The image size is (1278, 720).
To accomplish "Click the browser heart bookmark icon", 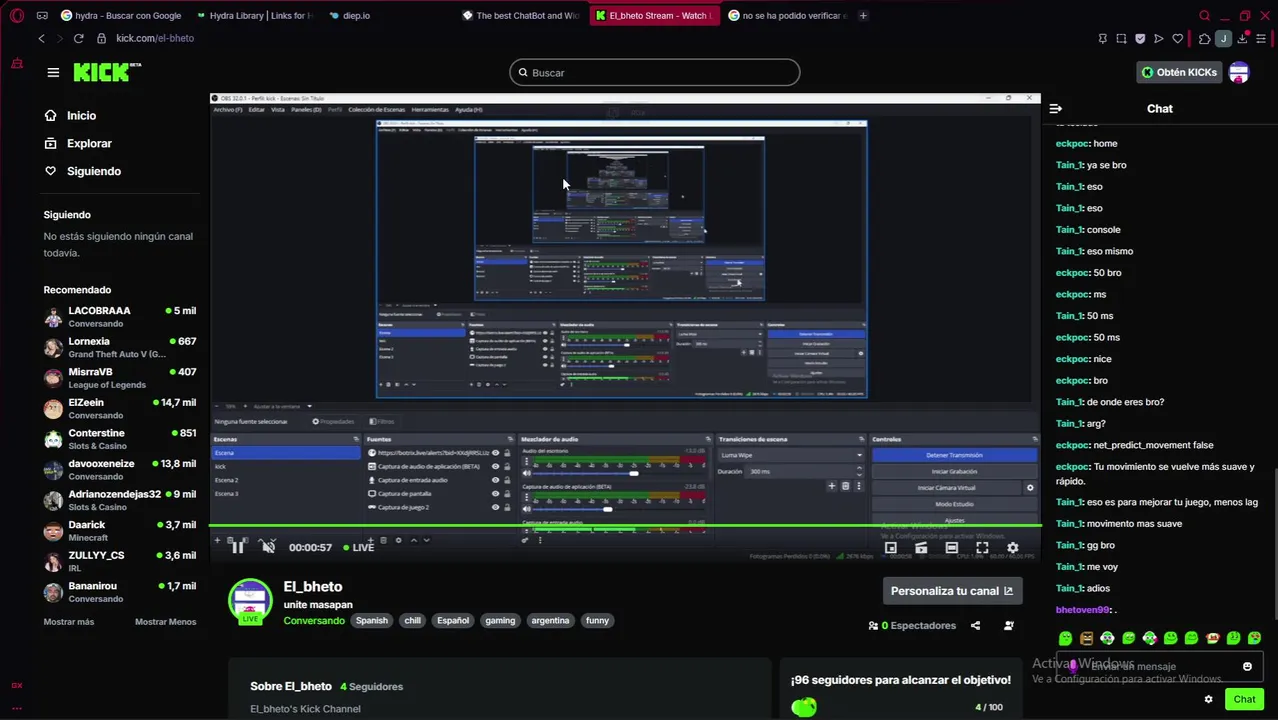I will point(1177,39).
